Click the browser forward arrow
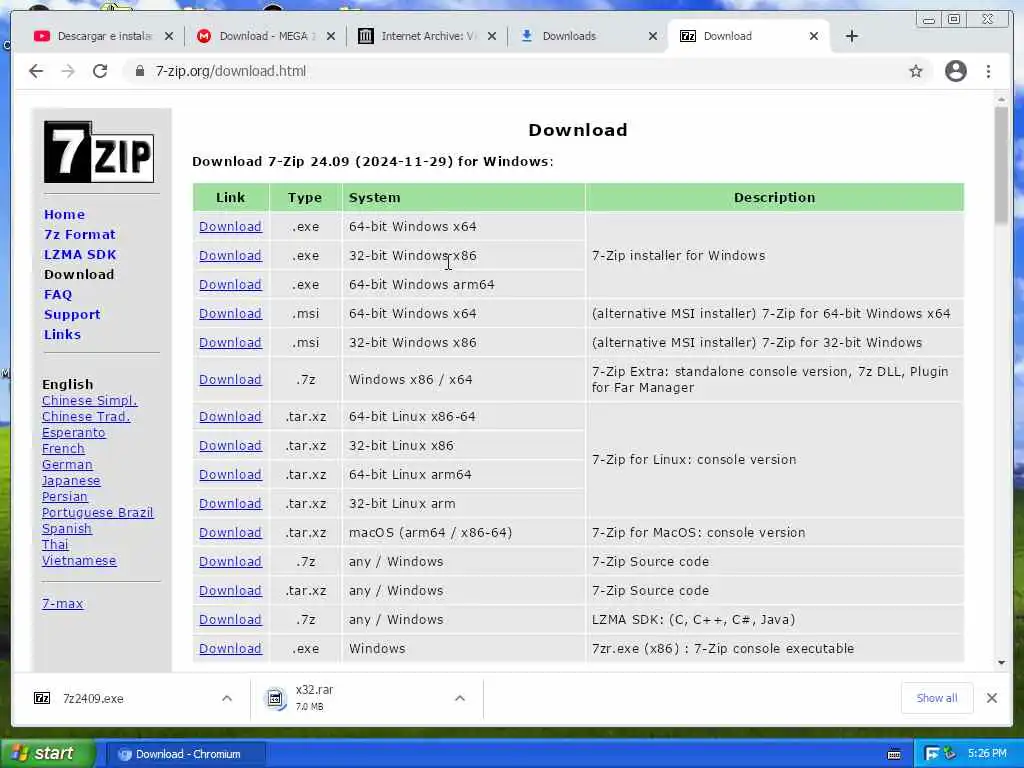The width and height of the screenshot is (1024, 768). click(68, 71)
